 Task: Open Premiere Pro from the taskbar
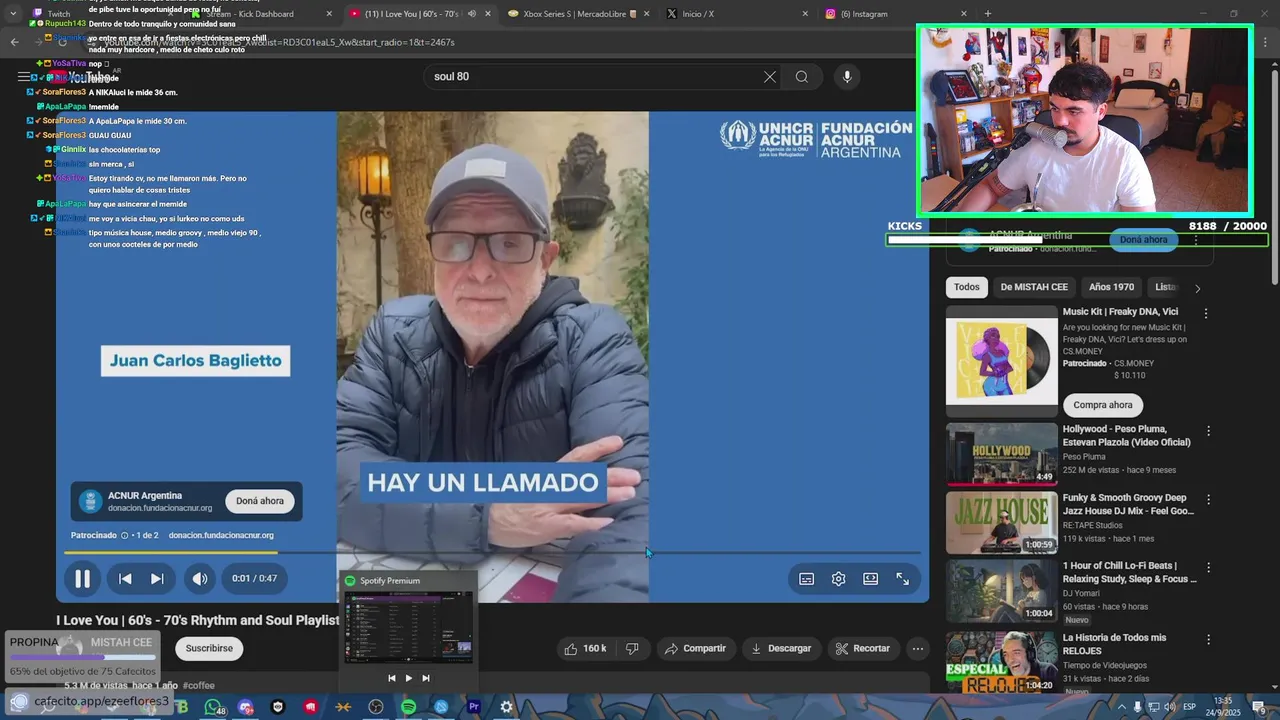point(474,707)
